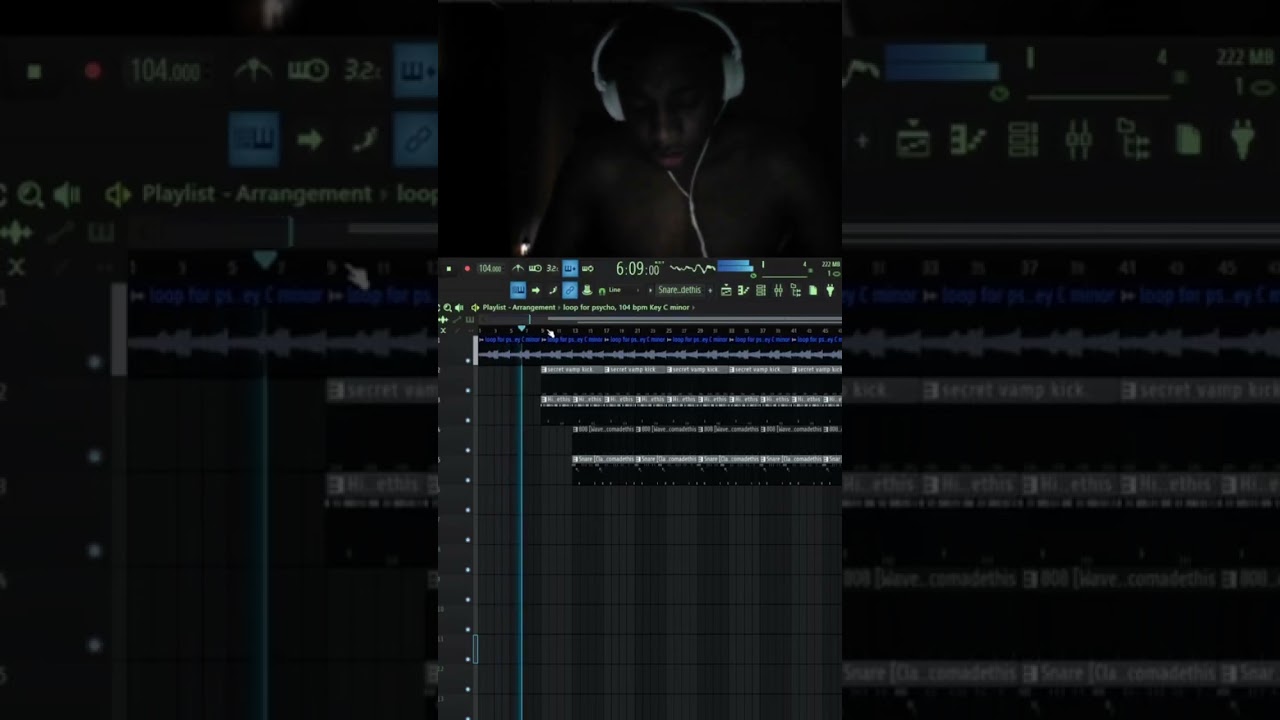The image size is (1280, 720).
Task: Open the Browser view icon
Action: pos(796,290)
